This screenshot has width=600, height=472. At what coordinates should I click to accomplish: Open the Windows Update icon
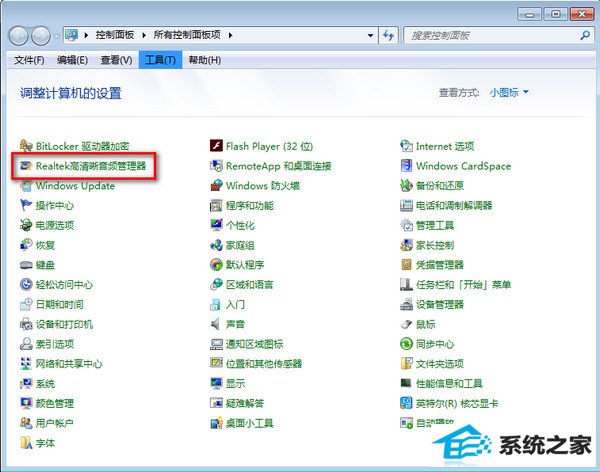click(26, 186)
